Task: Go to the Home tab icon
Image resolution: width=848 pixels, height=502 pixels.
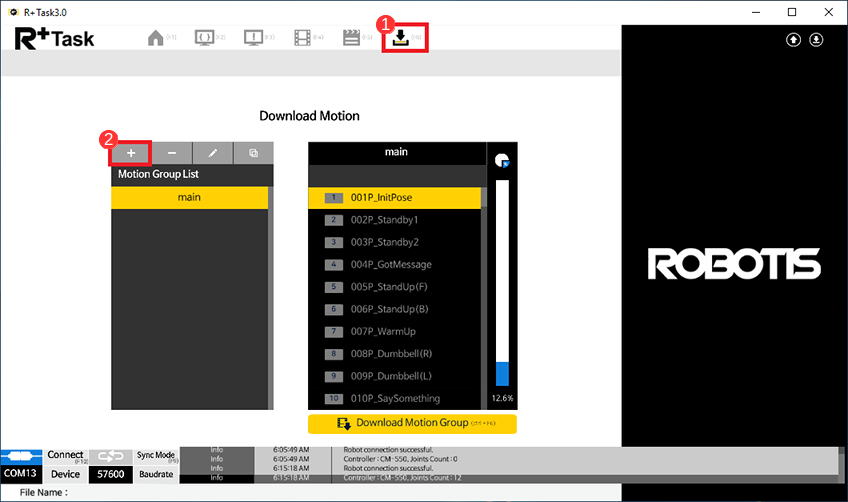Action: (155, 38)
